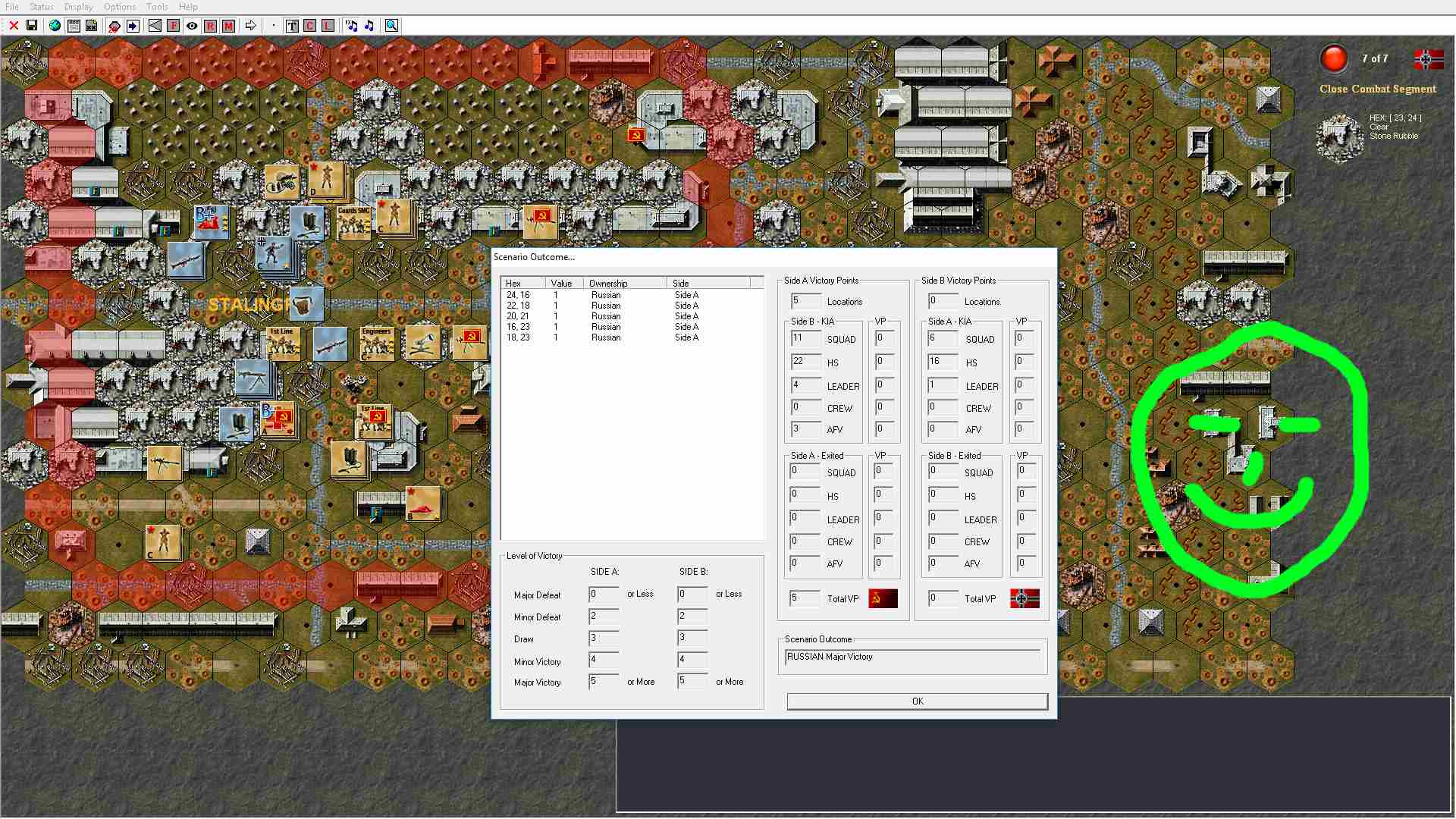1456x819 pixels.
Task: Click the Hex column header
Action: pyautogui.click(x=523, y=283)
